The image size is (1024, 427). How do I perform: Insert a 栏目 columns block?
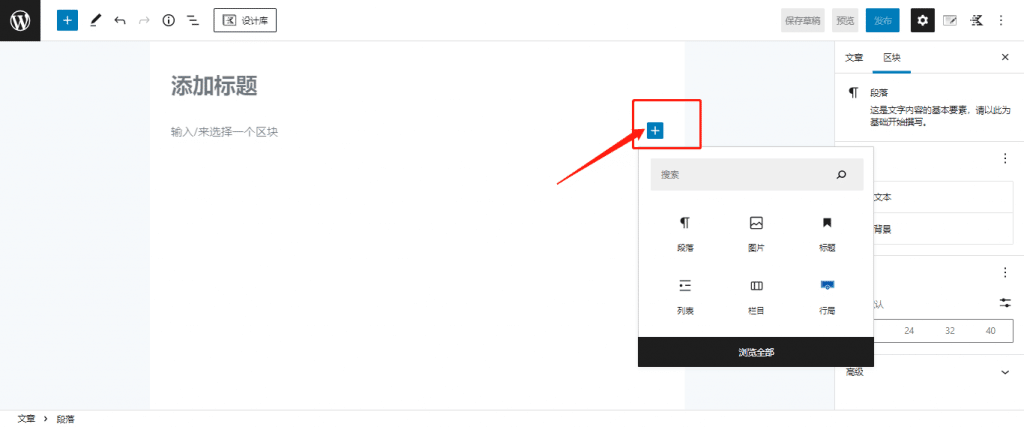(x=756, y=297)
